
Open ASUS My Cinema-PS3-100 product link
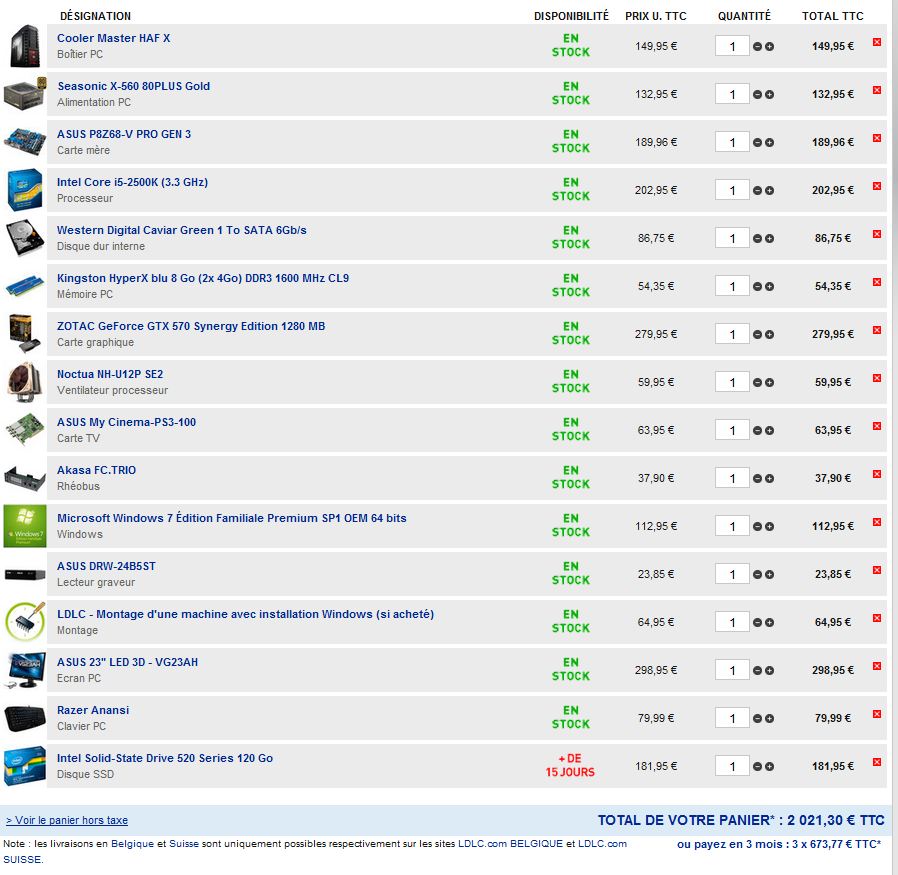pos(126,422)
